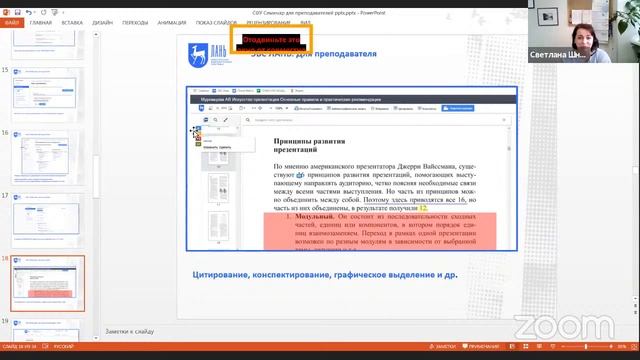Select slide 17 thumbnail
The image size is (640, 360).
tap(47, 220)
